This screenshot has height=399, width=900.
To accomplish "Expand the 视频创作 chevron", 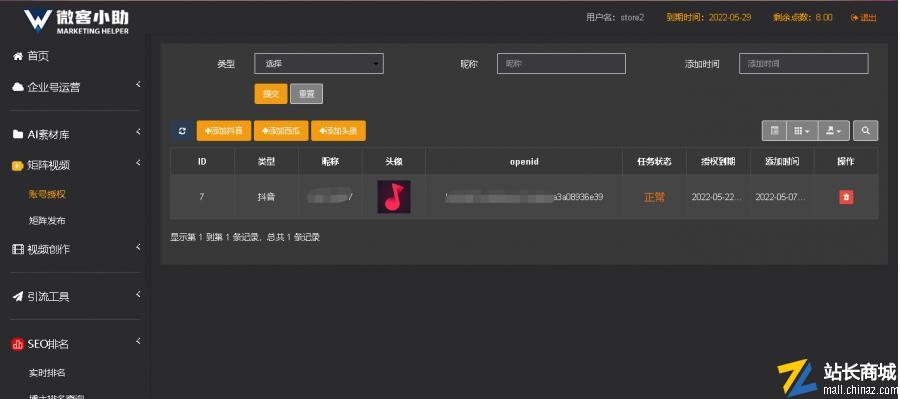I will pyautogui.click(x=138, y=247).
